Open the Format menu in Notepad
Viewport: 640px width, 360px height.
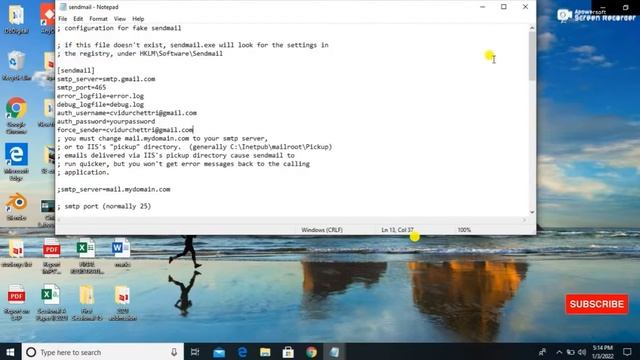[98, 19]
